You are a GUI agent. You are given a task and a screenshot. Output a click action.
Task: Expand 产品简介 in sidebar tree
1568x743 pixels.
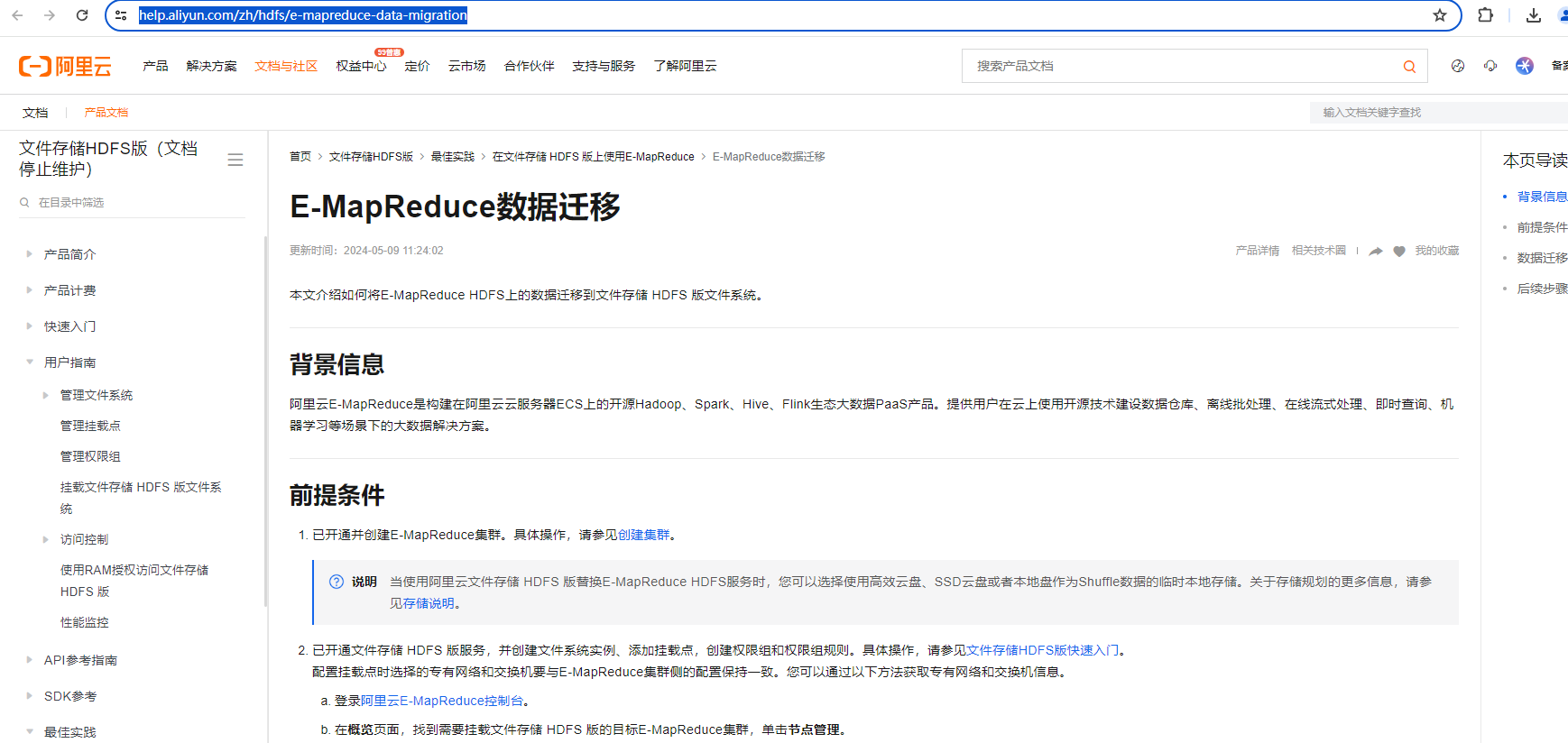point(29,254)
